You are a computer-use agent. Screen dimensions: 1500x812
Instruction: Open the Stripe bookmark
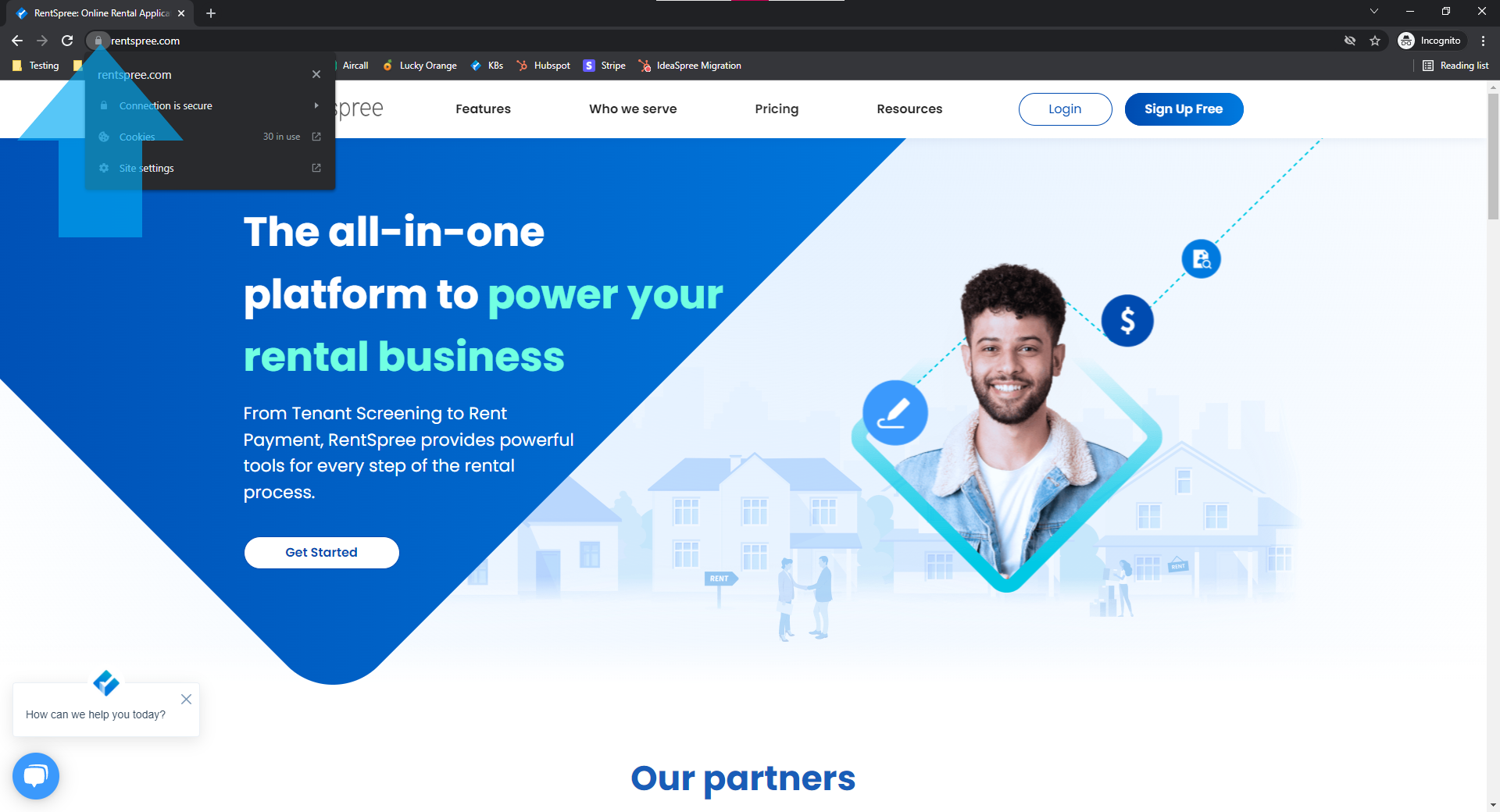click(605, 66)
